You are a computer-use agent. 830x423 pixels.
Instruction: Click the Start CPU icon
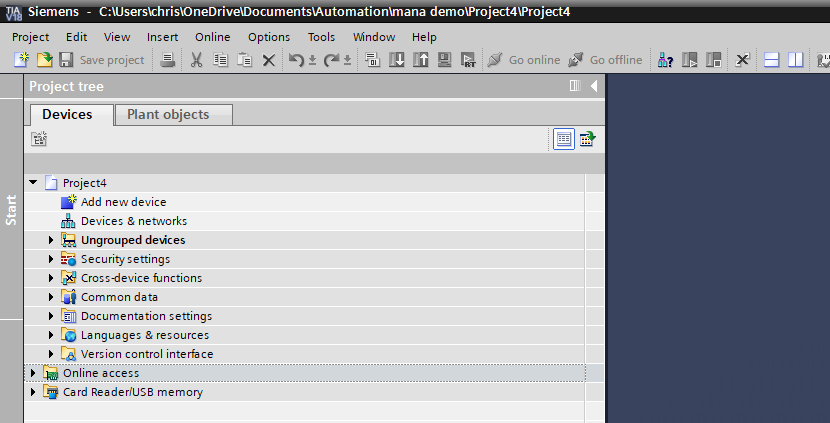690,60
